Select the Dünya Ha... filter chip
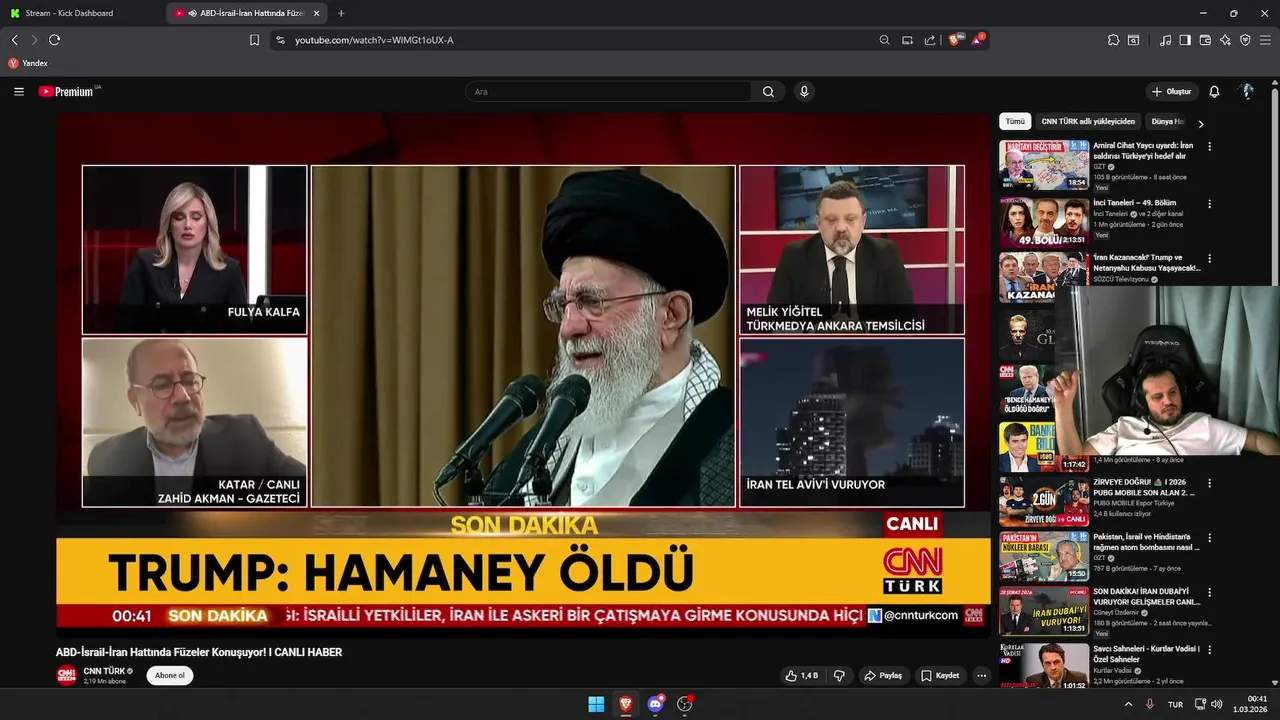 click(x=1167, y=122)
